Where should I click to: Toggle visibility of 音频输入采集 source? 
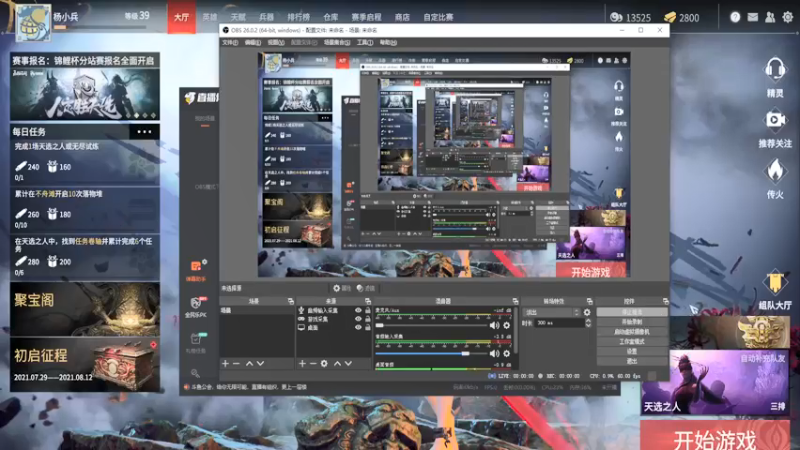(x=358, y=310)
